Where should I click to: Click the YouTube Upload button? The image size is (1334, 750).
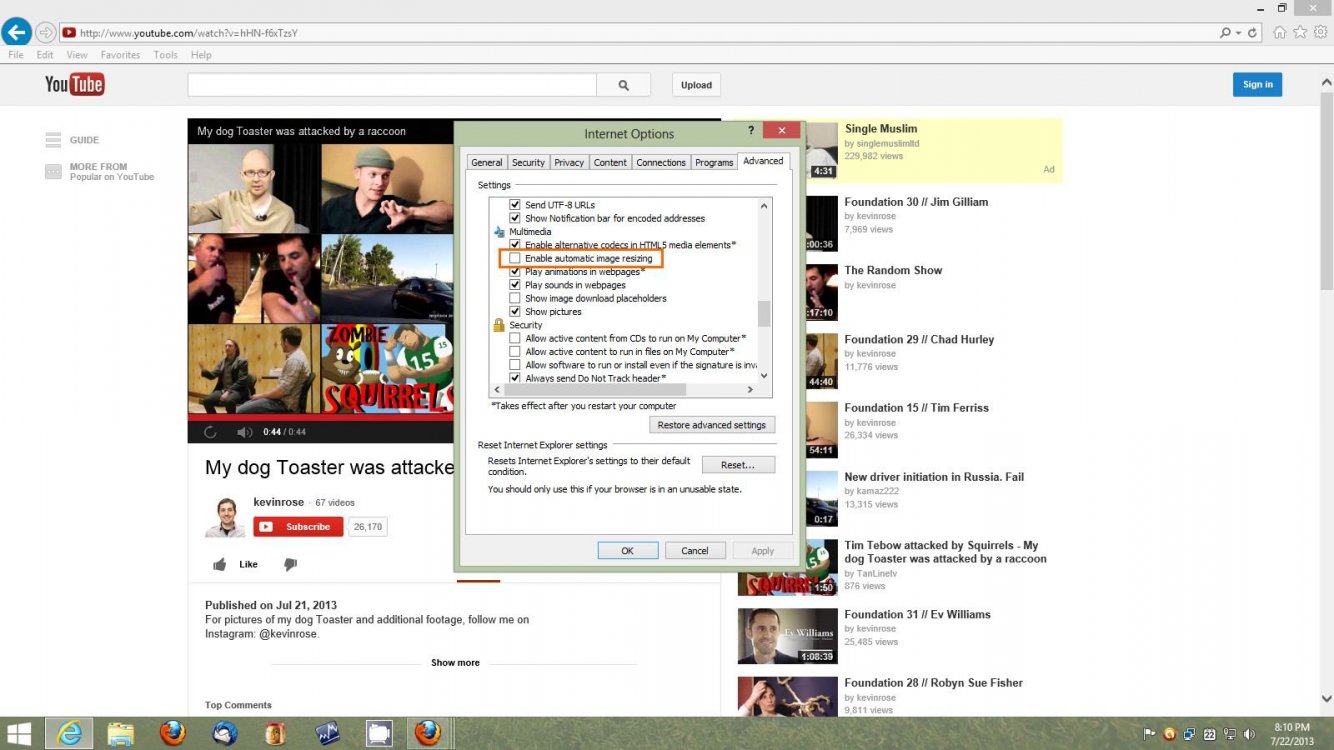pyautogui.click(x=696, y=85)
